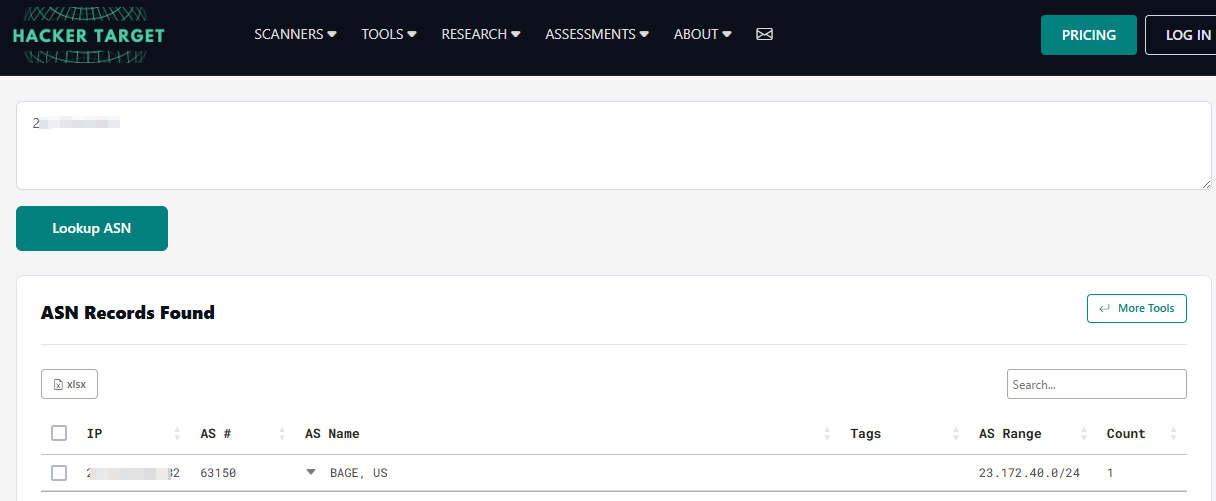Click the table Search input field

pos(1096,384)
